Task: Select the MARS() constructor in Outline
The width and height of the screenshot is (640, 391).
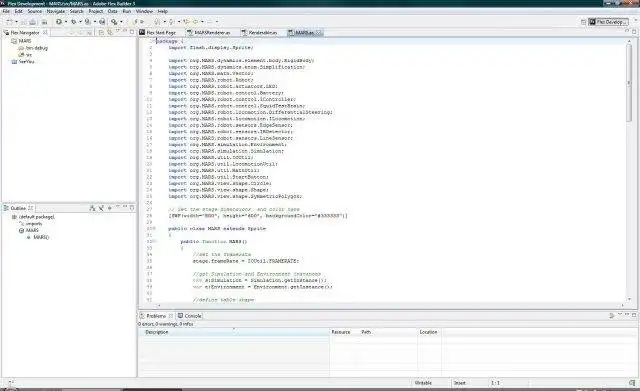Action: tap(41, 237)
